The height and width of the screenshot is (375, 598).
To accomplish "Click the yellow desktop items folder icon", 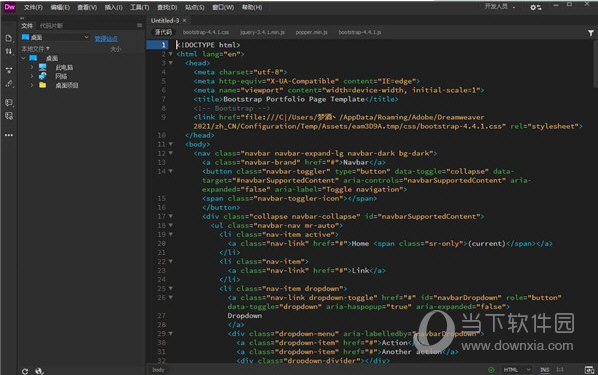I will [42, 85].
